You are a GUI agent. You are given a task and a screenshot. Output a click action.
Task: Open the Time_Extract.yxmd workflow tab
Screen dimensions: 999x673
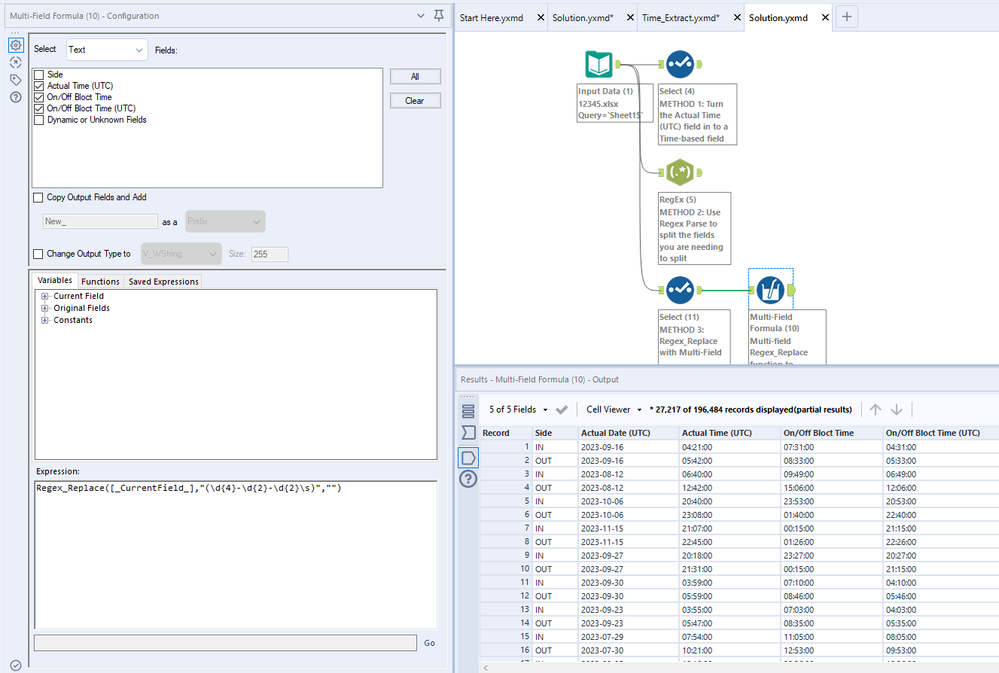pos(680,18)
